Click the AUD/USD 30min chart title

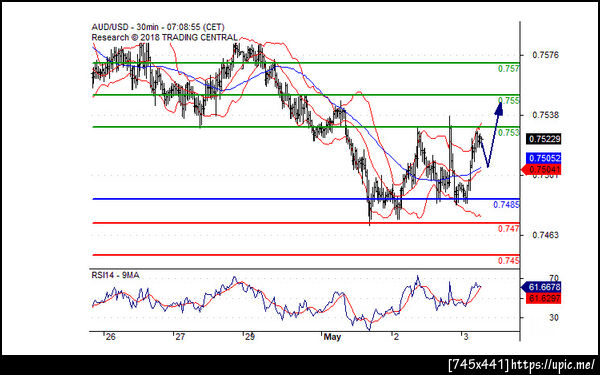[158, 27]
